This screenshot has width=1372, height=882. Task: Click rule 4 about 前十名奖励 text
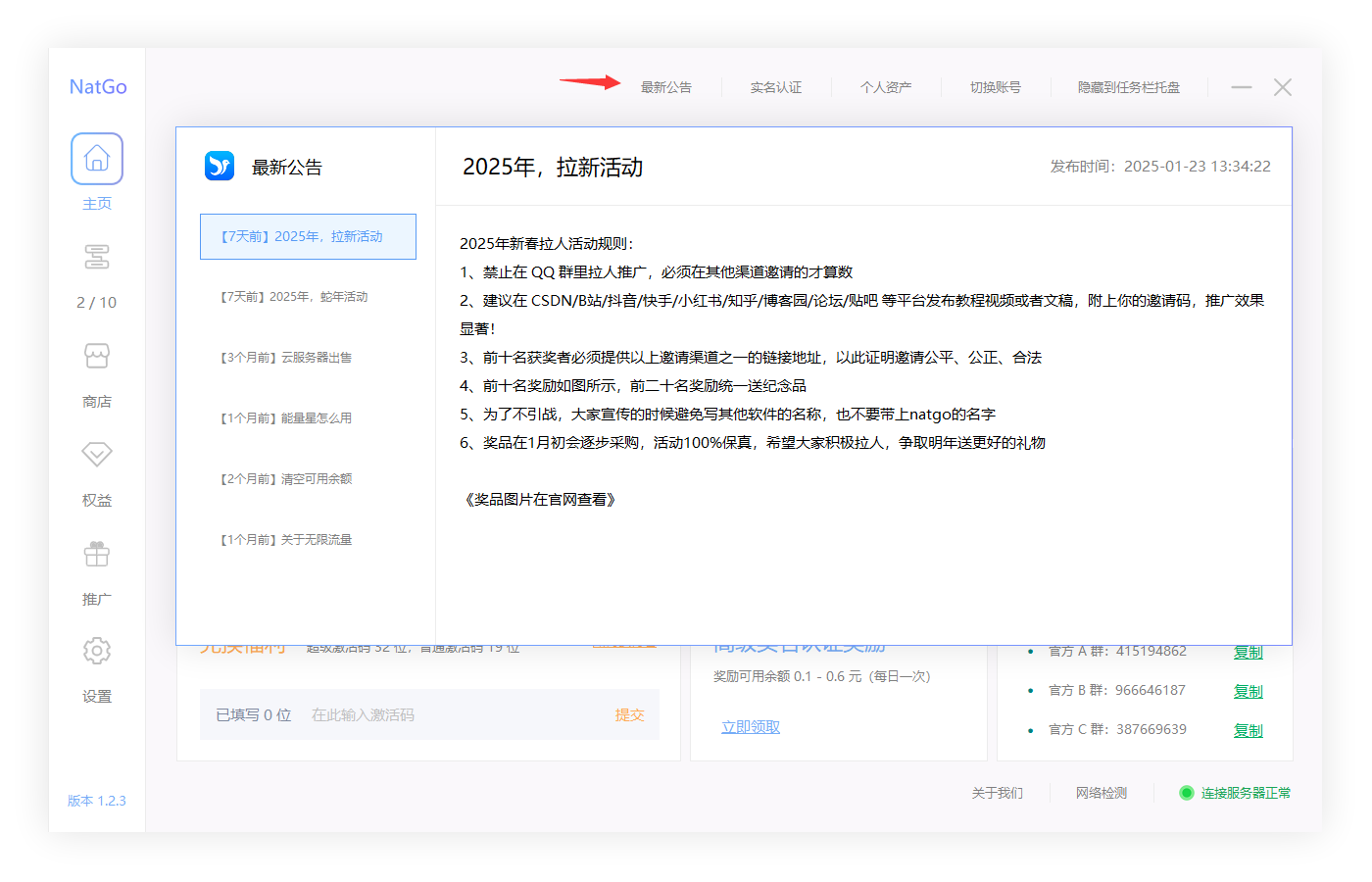click(x=633, y=386)
